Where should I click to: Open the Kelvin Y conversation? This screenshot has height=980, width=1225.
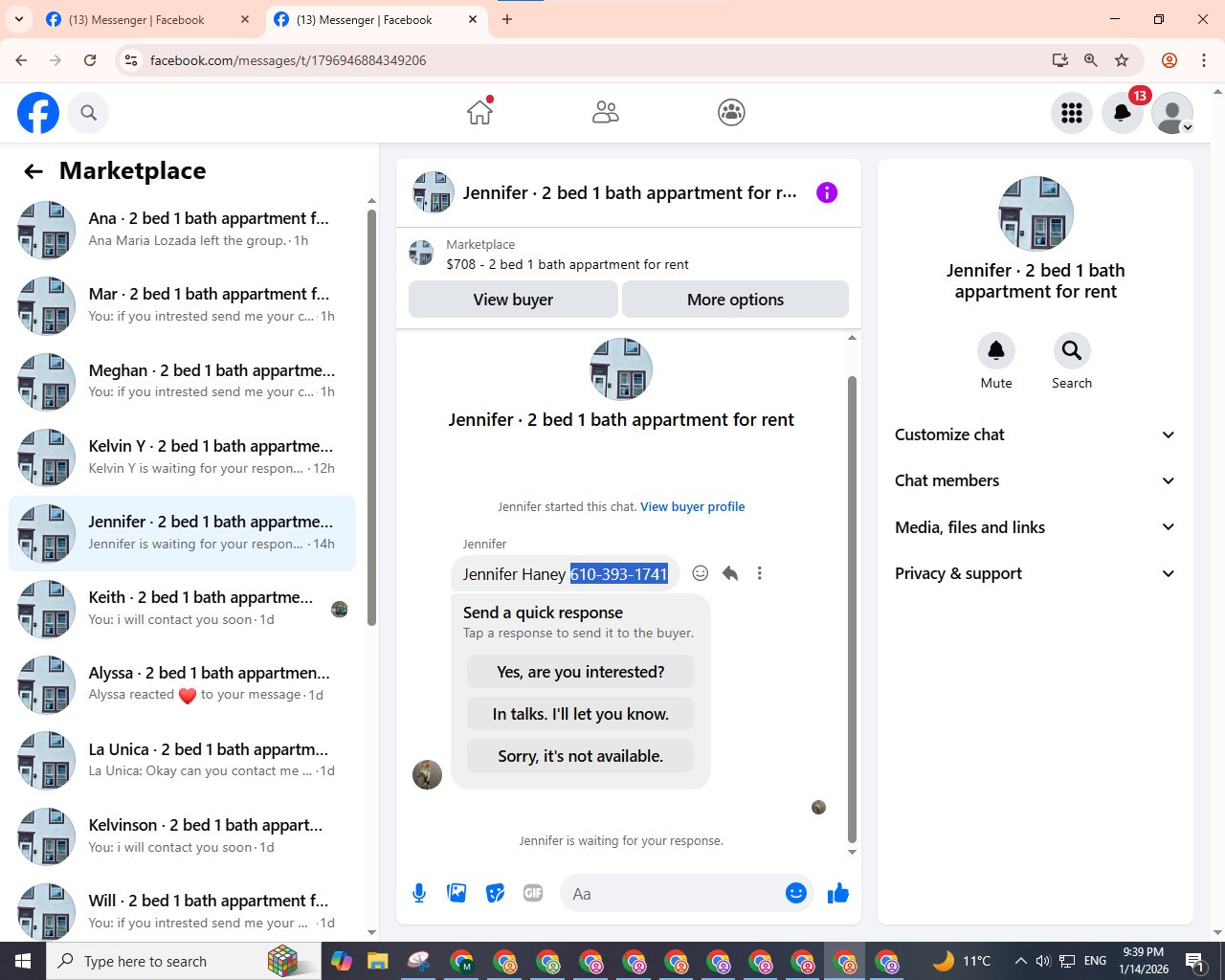pos(182,457)
